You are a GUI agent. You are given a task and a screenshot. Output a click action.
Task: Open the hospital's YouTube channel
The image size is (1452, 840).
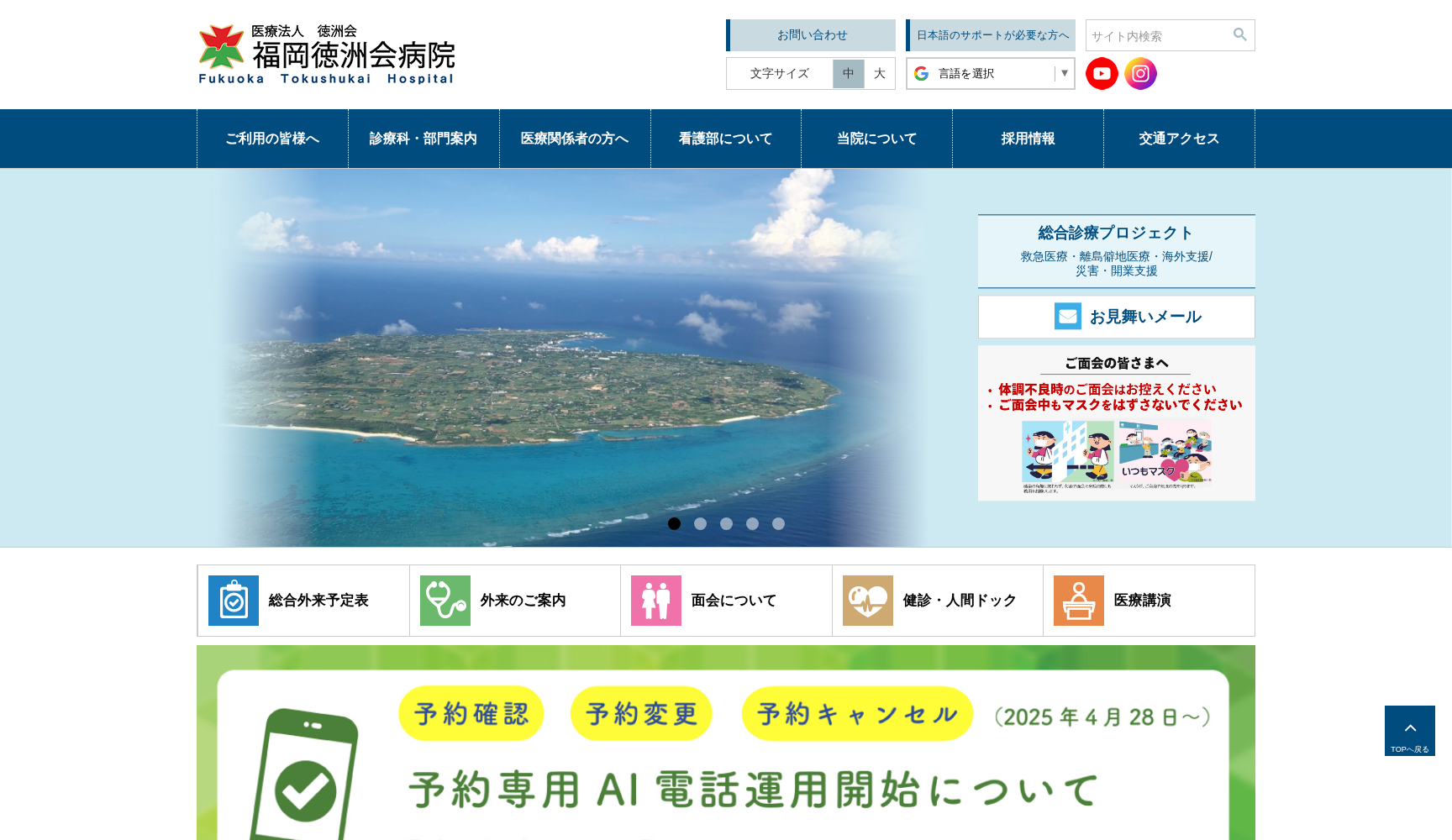[x=1102, y=74]
